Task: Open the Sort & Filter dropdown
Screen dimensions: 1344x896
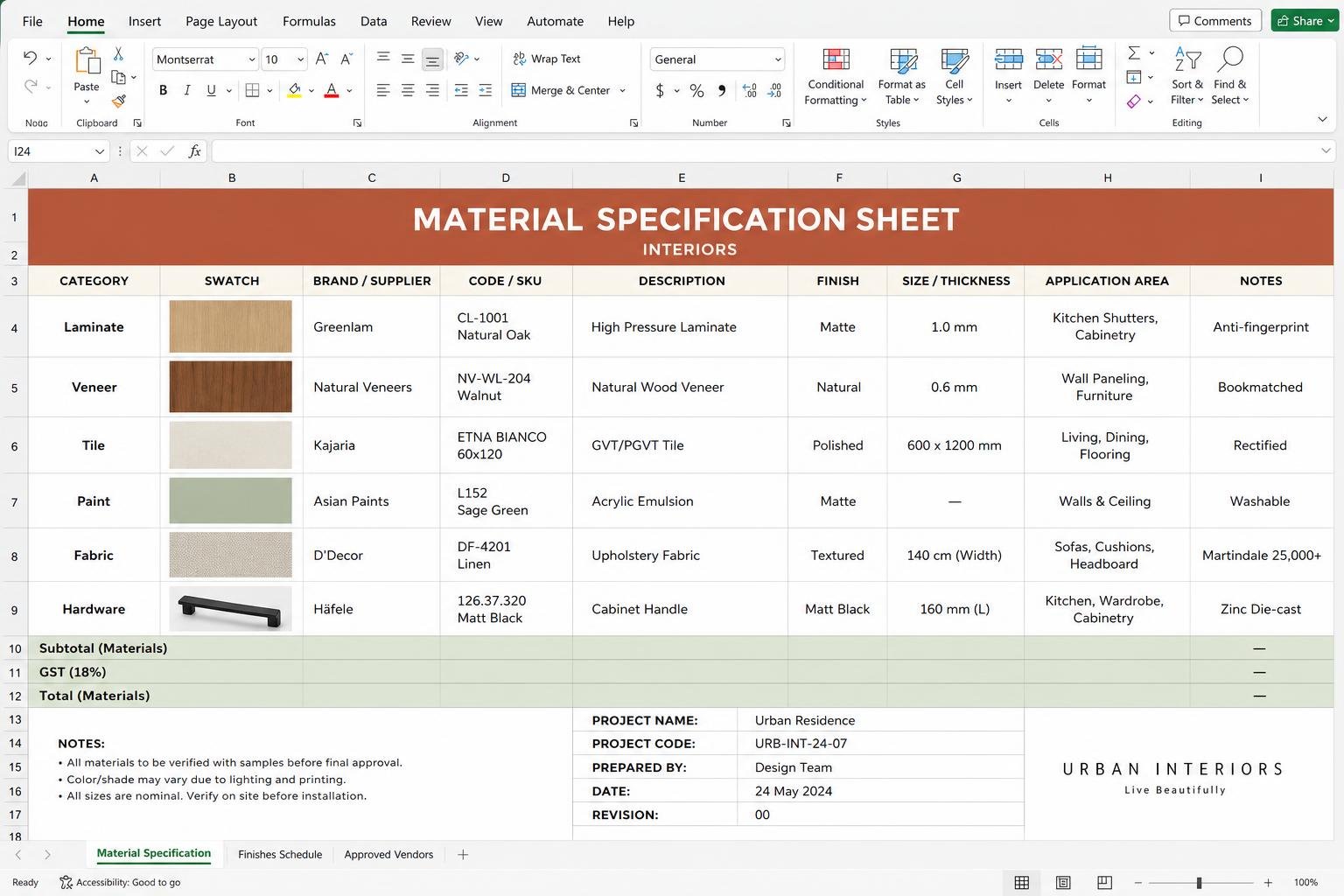Action: point(1187,76)
